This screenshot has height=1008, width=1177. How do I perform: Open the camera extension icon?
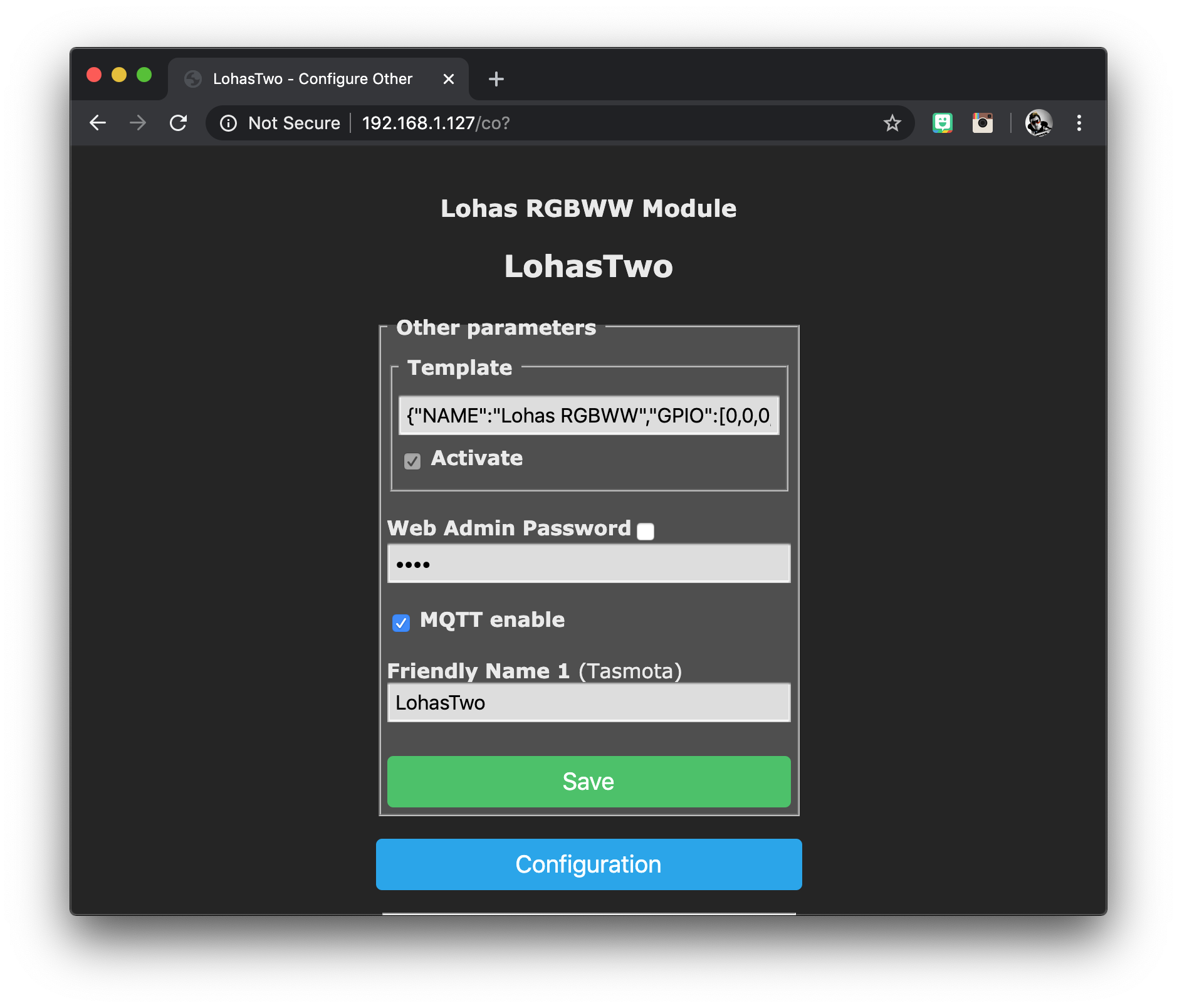[x=983, y=123]
